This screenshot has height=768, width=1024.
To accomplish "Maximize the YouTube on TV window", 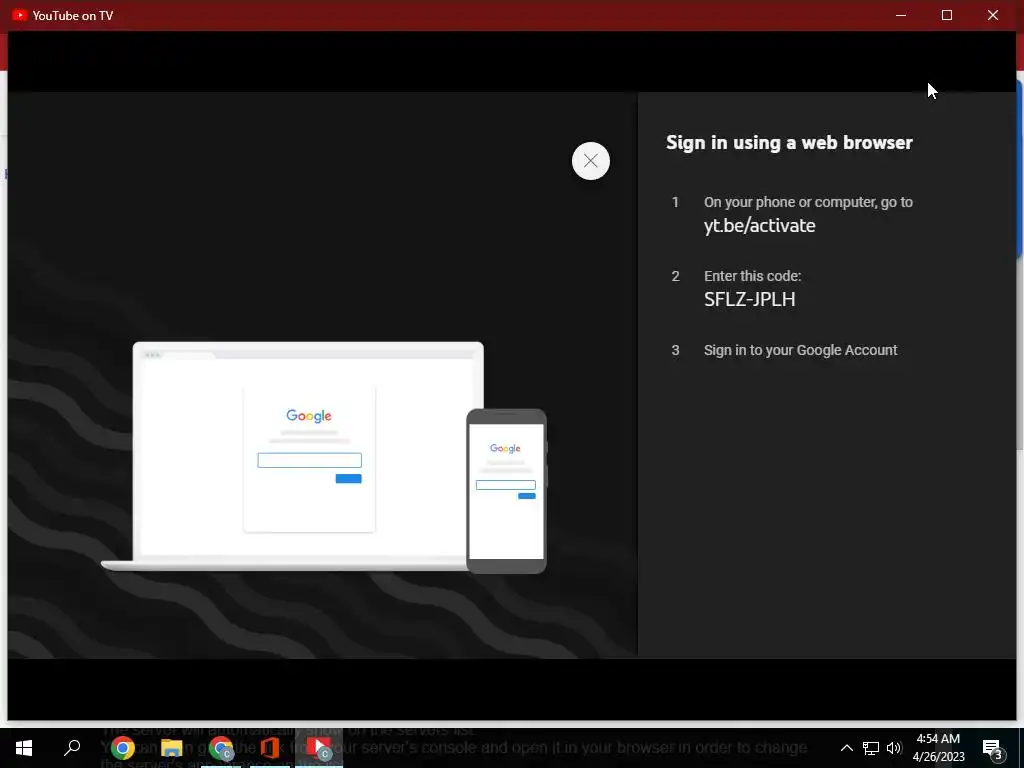I will tap(946, 15).
